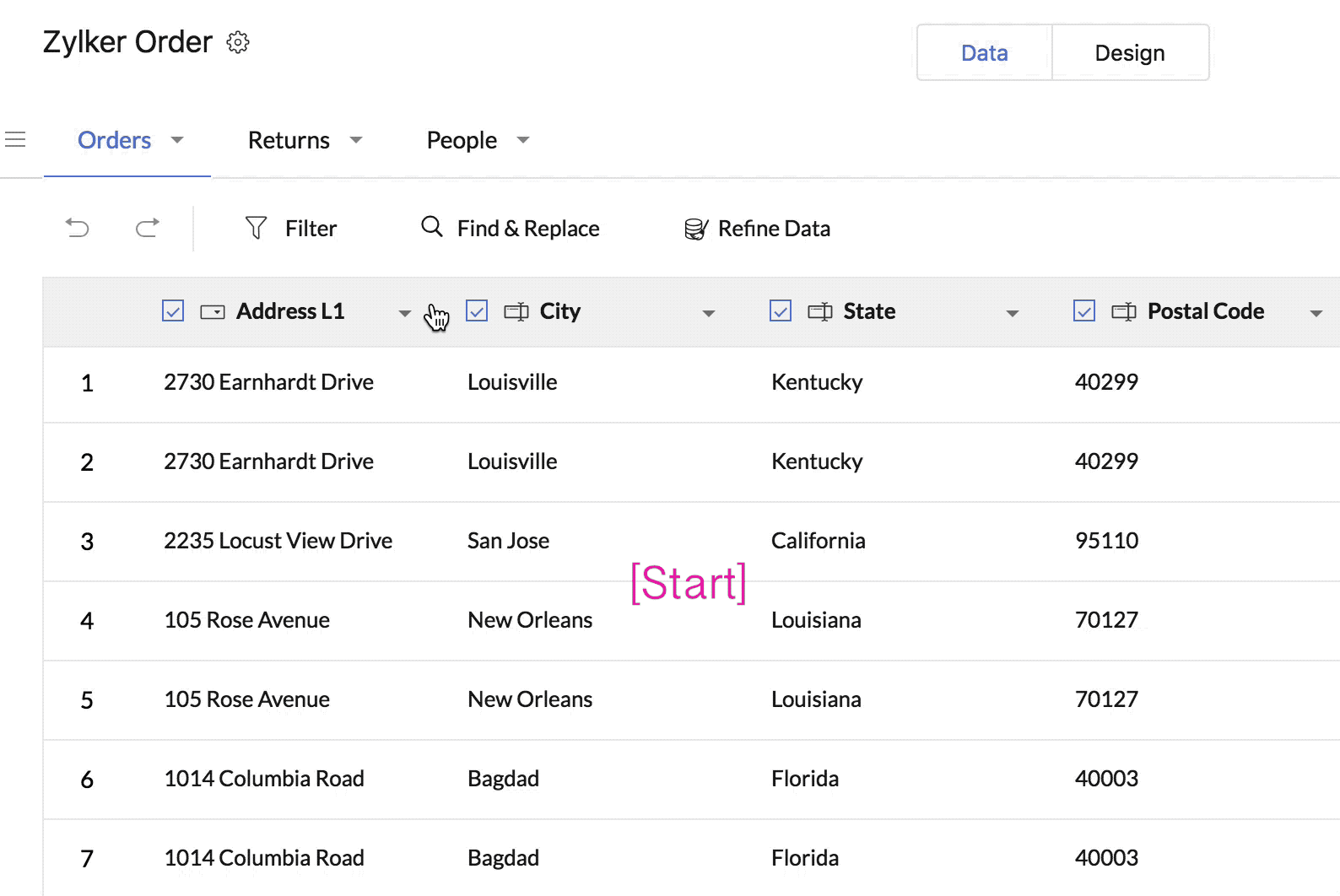The height and width of the screenshot is (896, 1340).
Task: Expand the Returns tab dropdown arrow
Action: click(x=356, y=140)
